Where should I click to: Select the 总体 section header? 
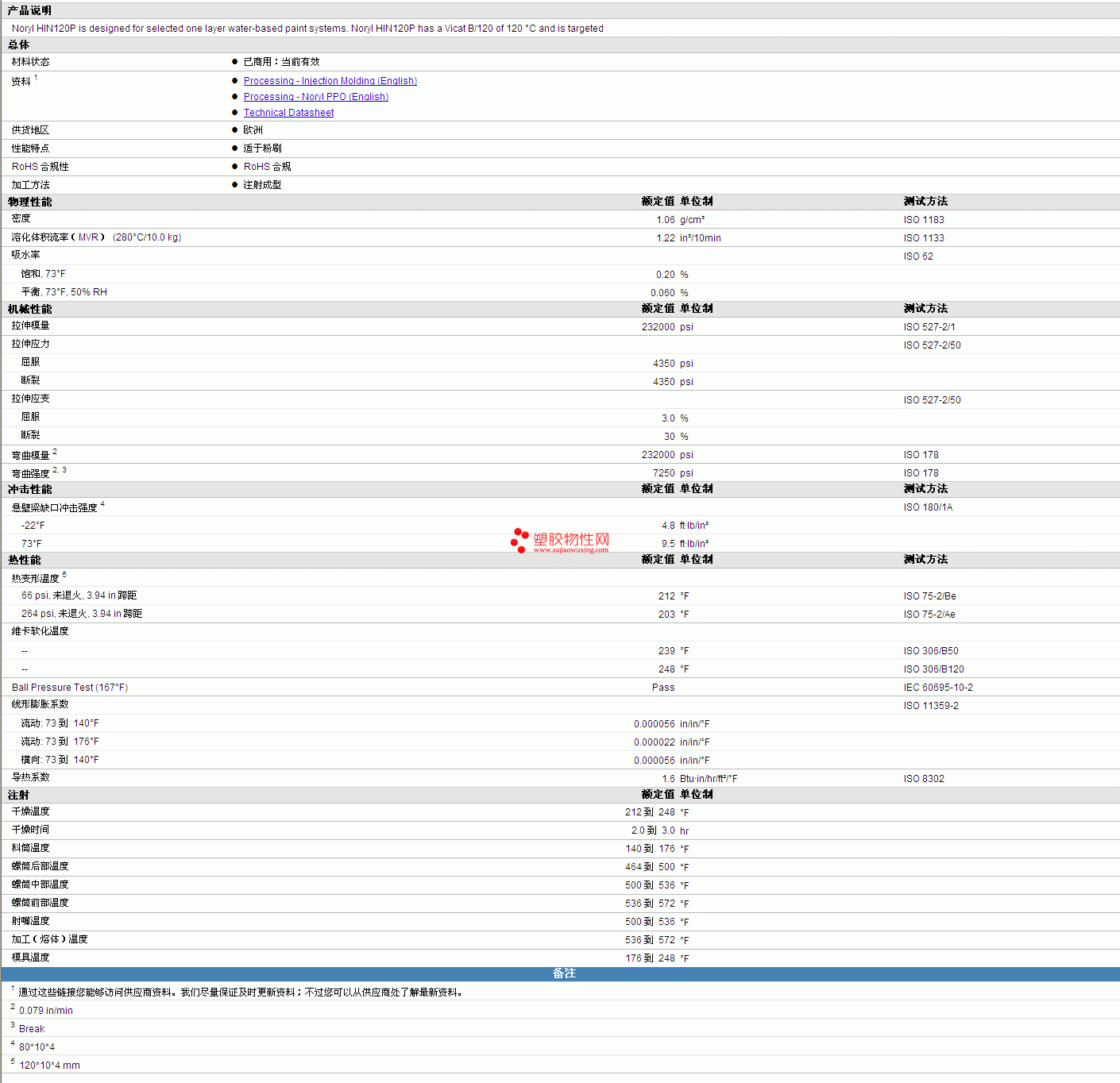[18, 44]
